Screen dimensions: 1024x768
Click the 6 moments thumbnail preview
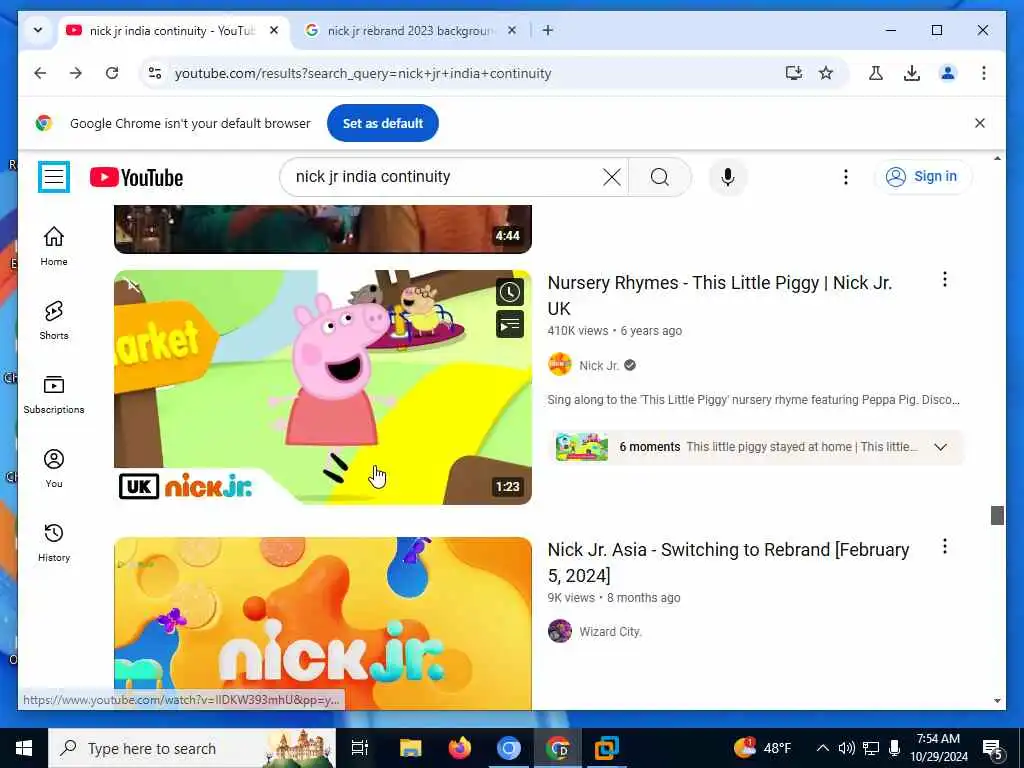point(581,447)
